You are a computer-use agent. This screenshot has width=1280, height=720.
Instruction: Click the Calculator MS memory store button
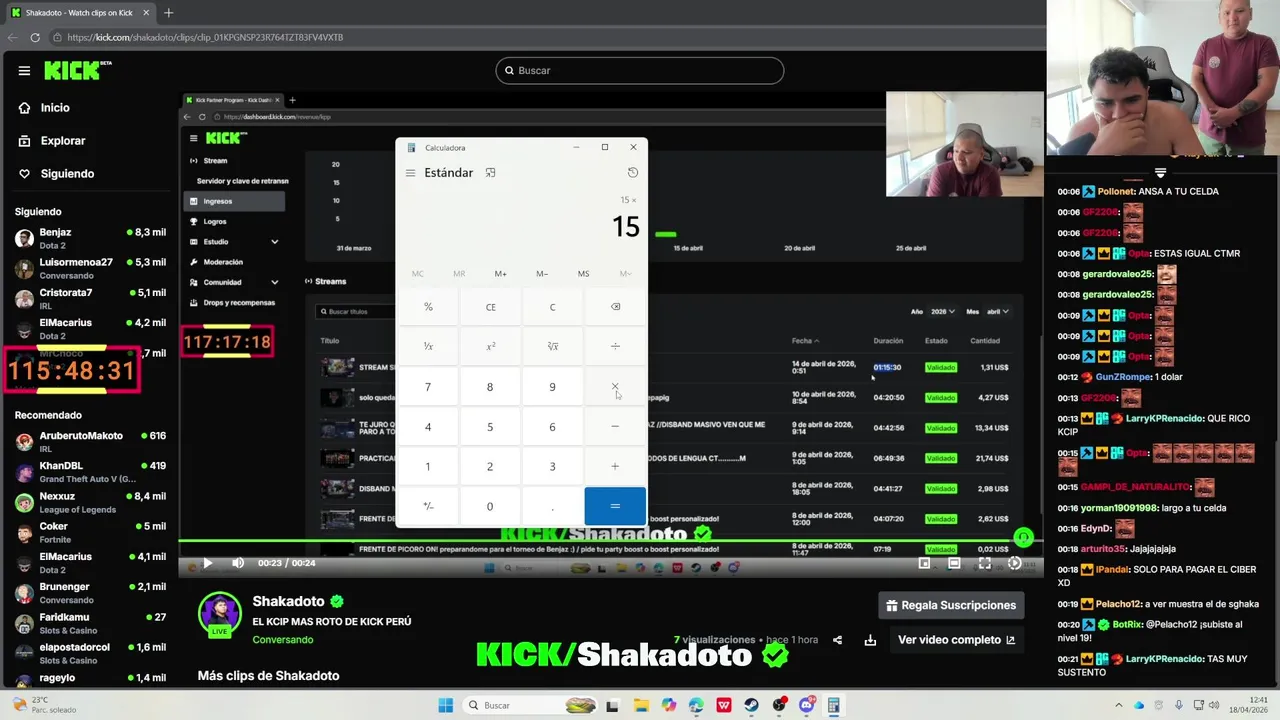tap(583, 274)
